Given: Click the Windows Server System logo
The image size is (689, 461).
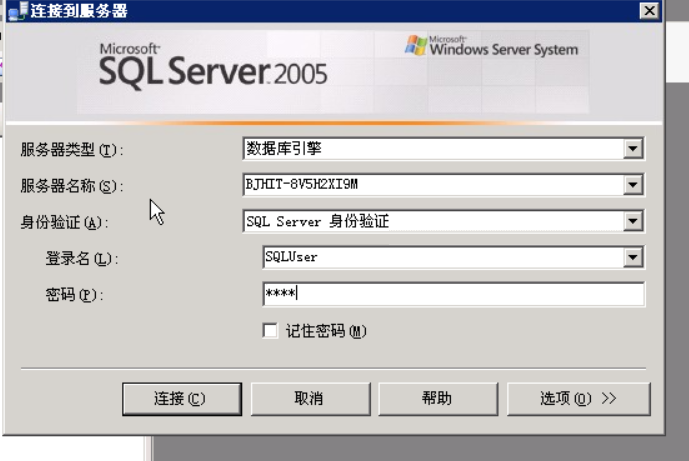Looking at the screenshot, I should tap(492, 46).
